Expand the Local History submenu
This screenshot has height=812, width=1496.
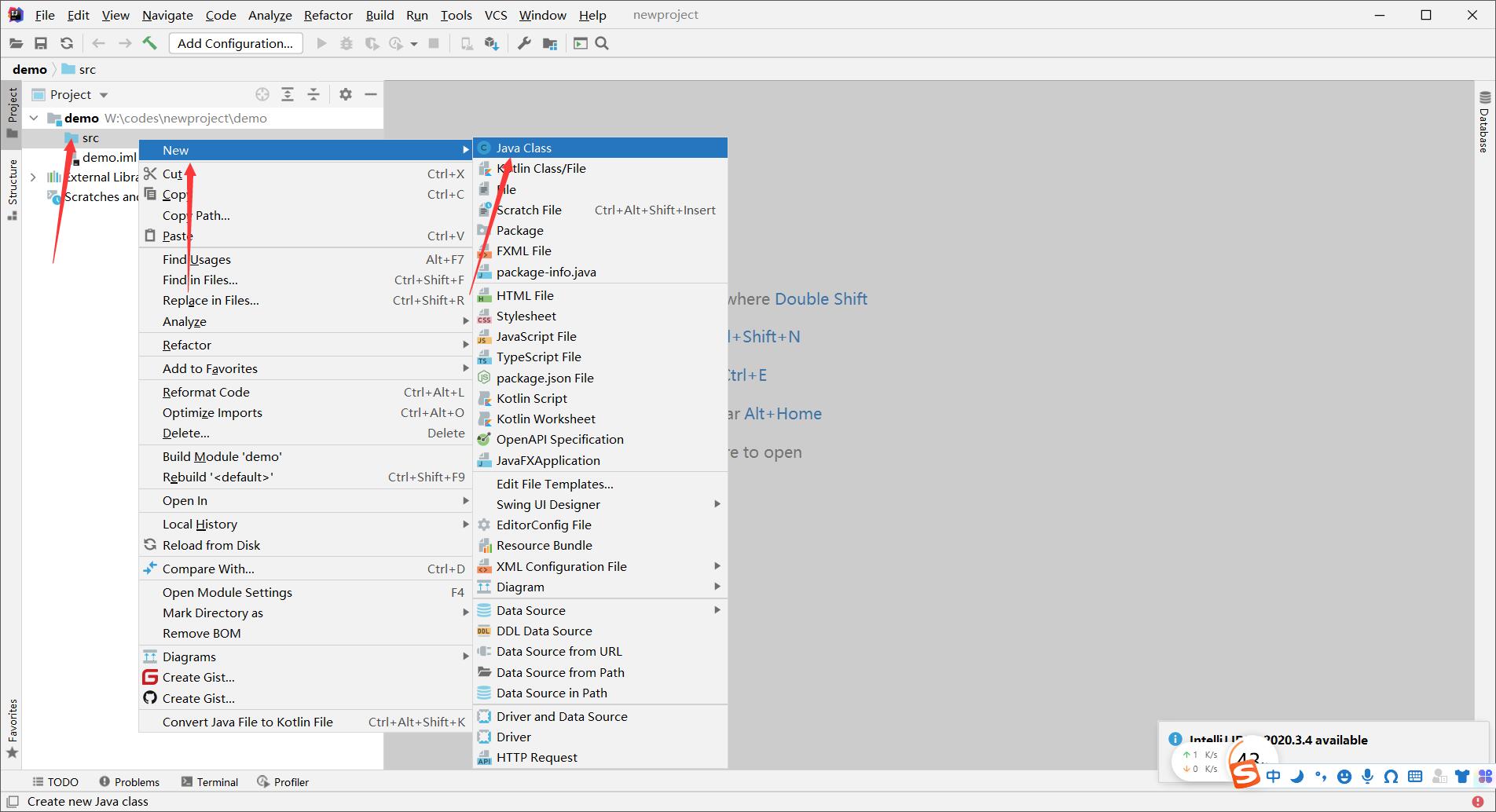point(305,524)
